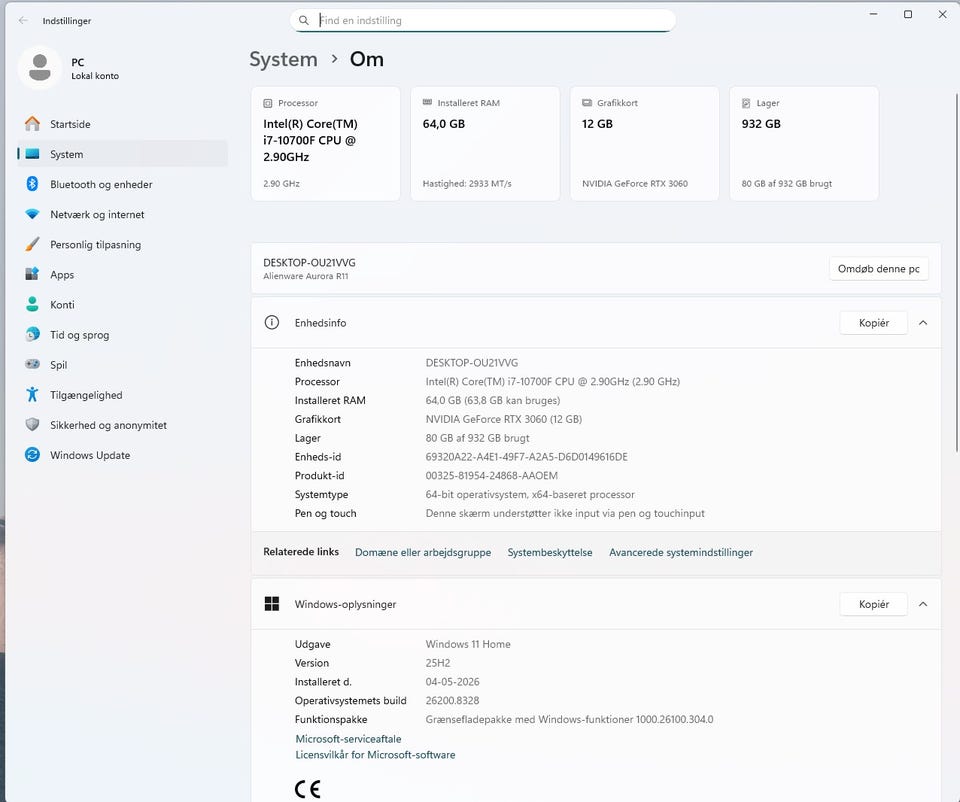Viewport: 960px width, 802px height.
Task: Click the Systemtype value 64-bit operativsystem
Action: (x=530, y=494)
